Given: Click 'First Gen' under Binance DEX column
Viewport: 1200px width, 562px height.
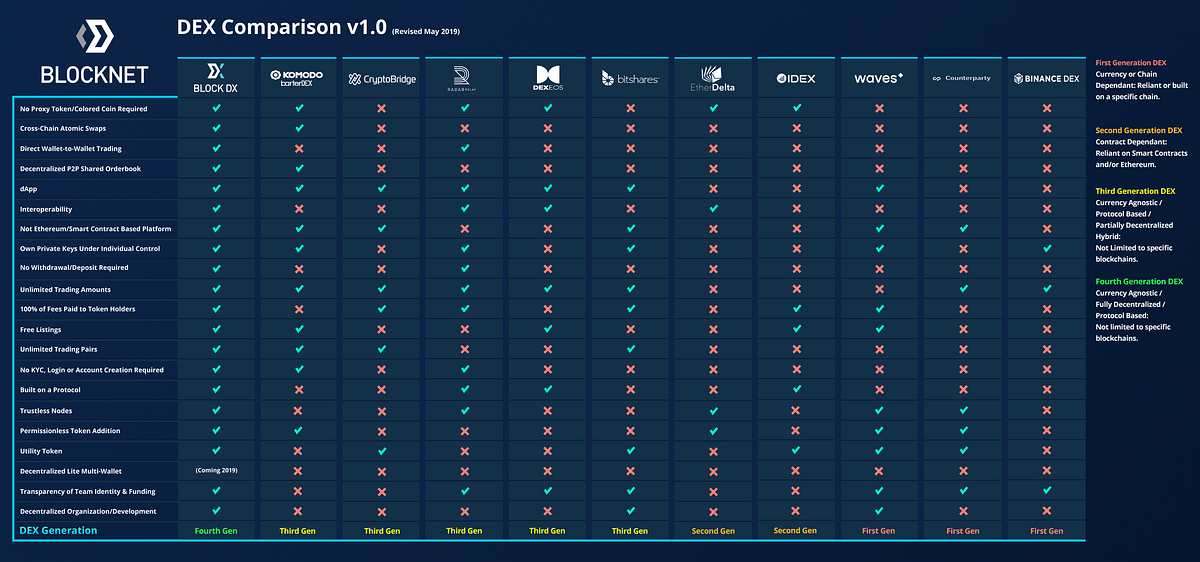Looking at the screenshot, I should 1045,531.
